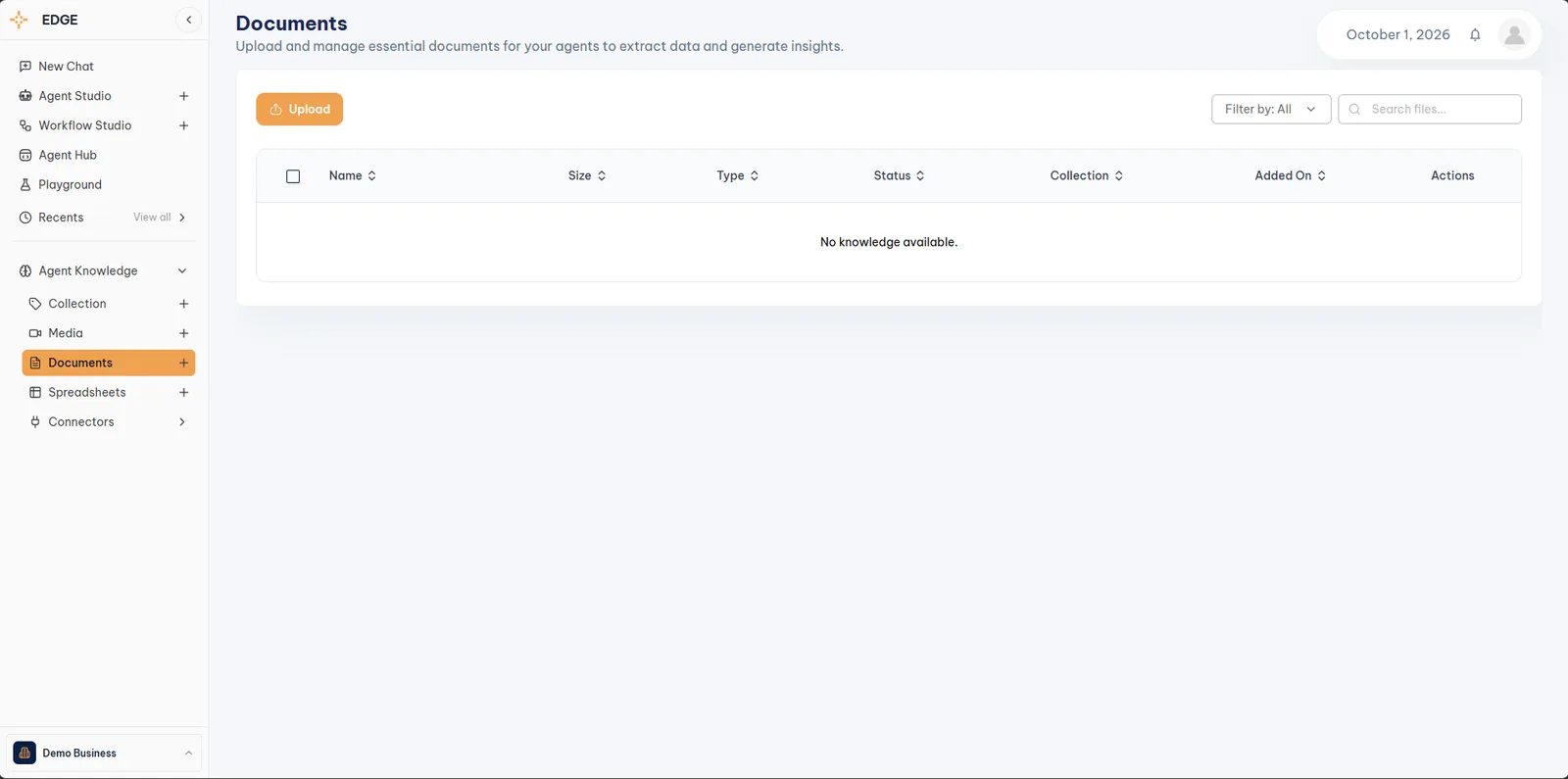Click the New Chat message icon
This screenshot has width=1568, height=779.
pos(25,67)
